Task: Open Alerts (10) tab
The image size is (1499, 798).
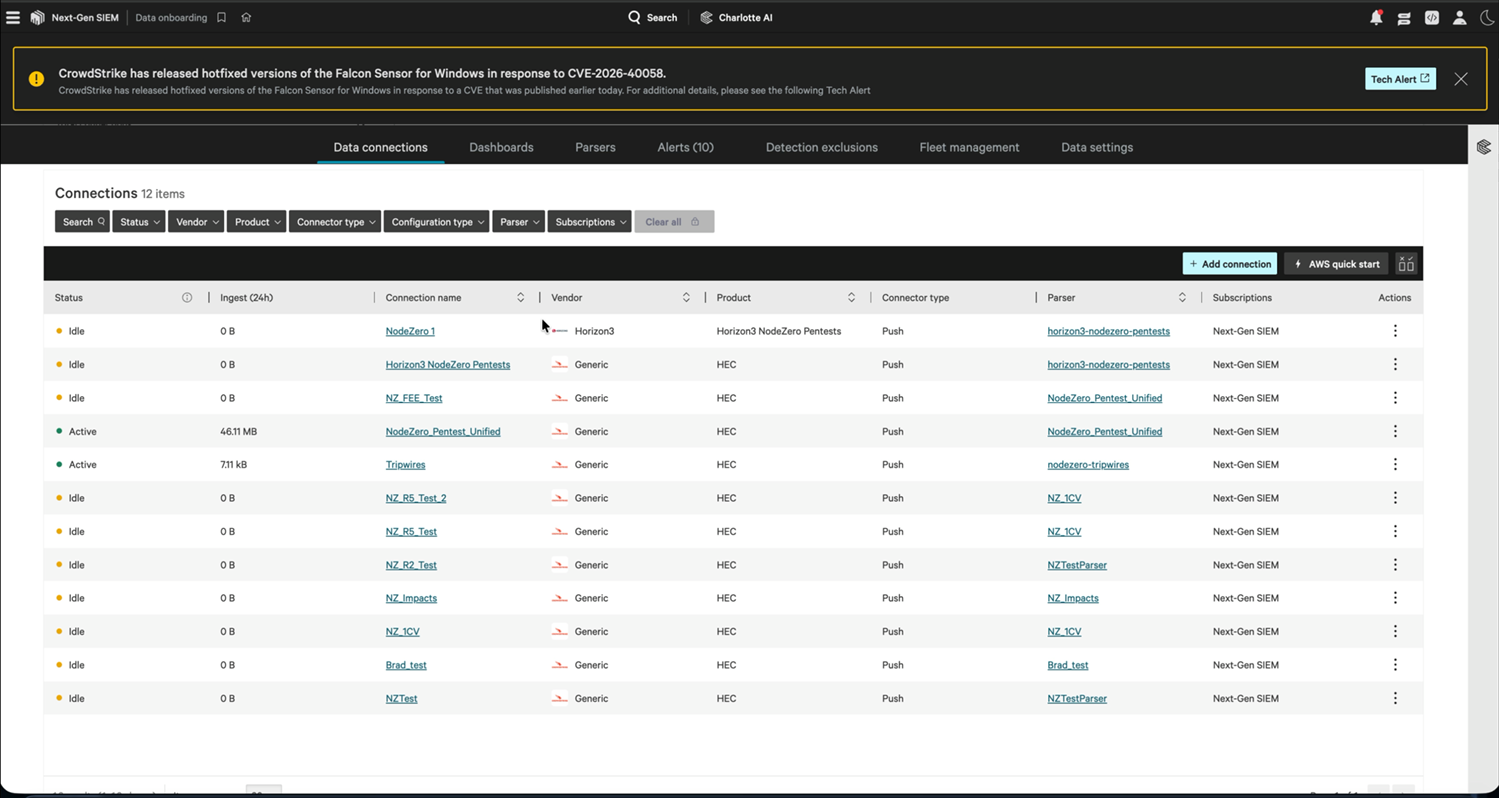Action: click(685, 147)
